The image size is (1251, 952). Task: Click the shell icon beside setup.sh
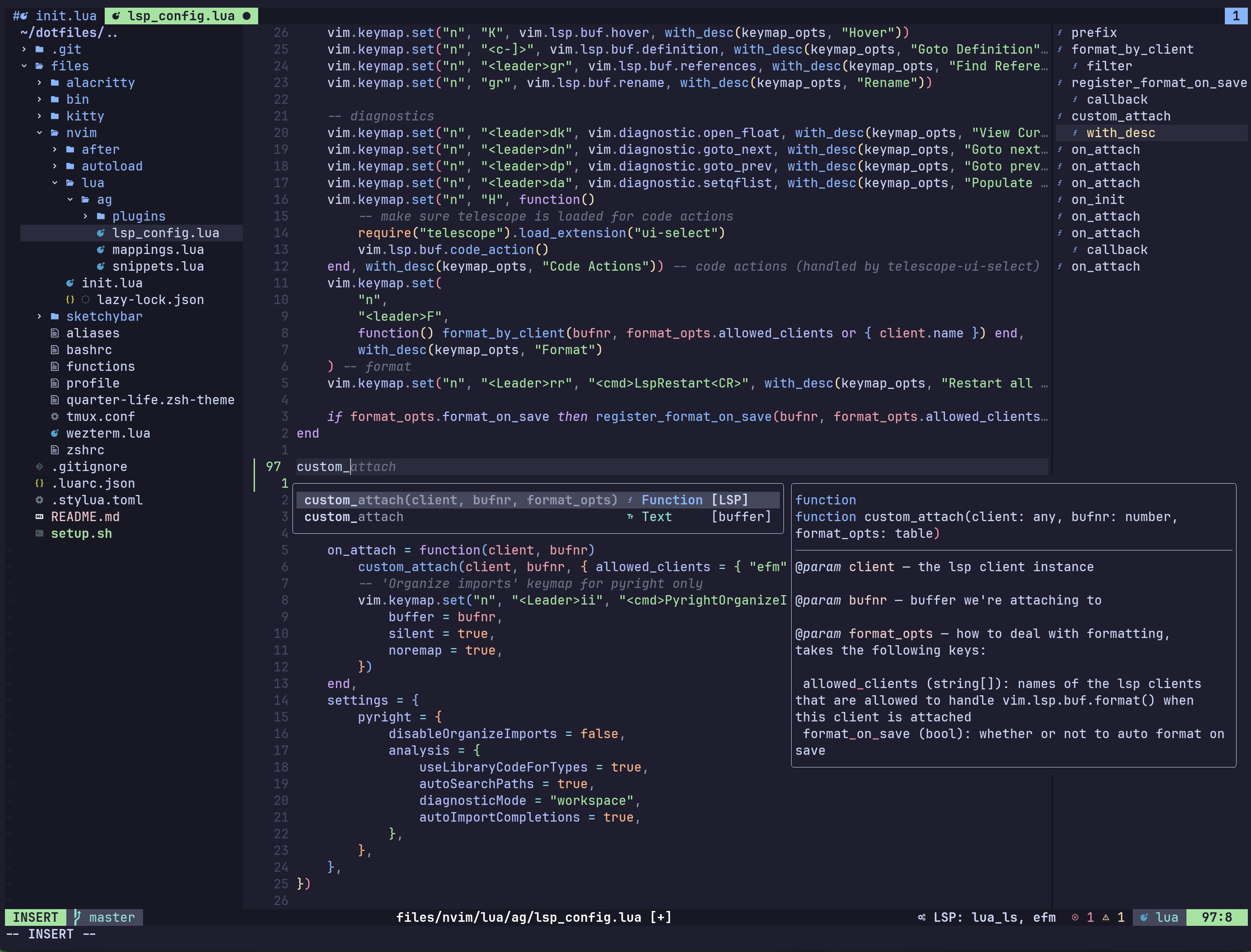39,533
